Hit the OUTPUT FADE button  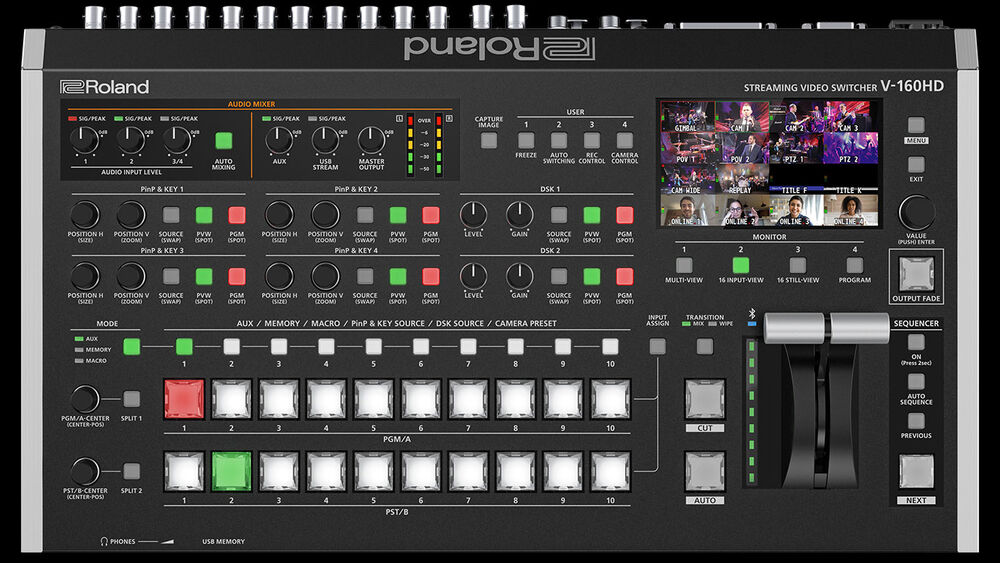pyautogui.click(x=916, y=274)
